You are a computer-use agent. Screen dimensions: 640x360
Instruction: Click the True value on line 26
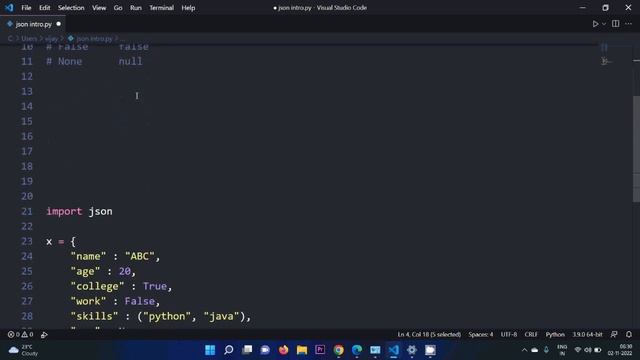coord(155,286)
